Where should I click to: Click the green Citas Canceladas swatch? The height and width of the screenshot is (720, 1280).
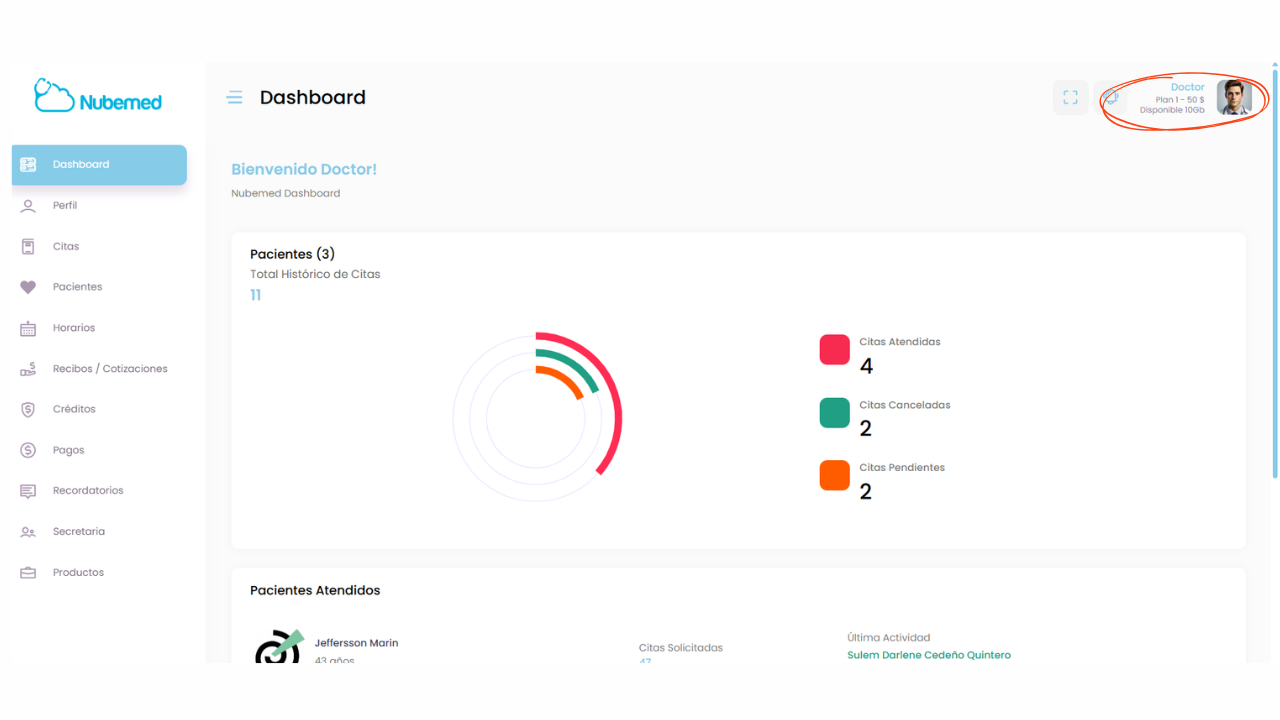coord(834,413)
